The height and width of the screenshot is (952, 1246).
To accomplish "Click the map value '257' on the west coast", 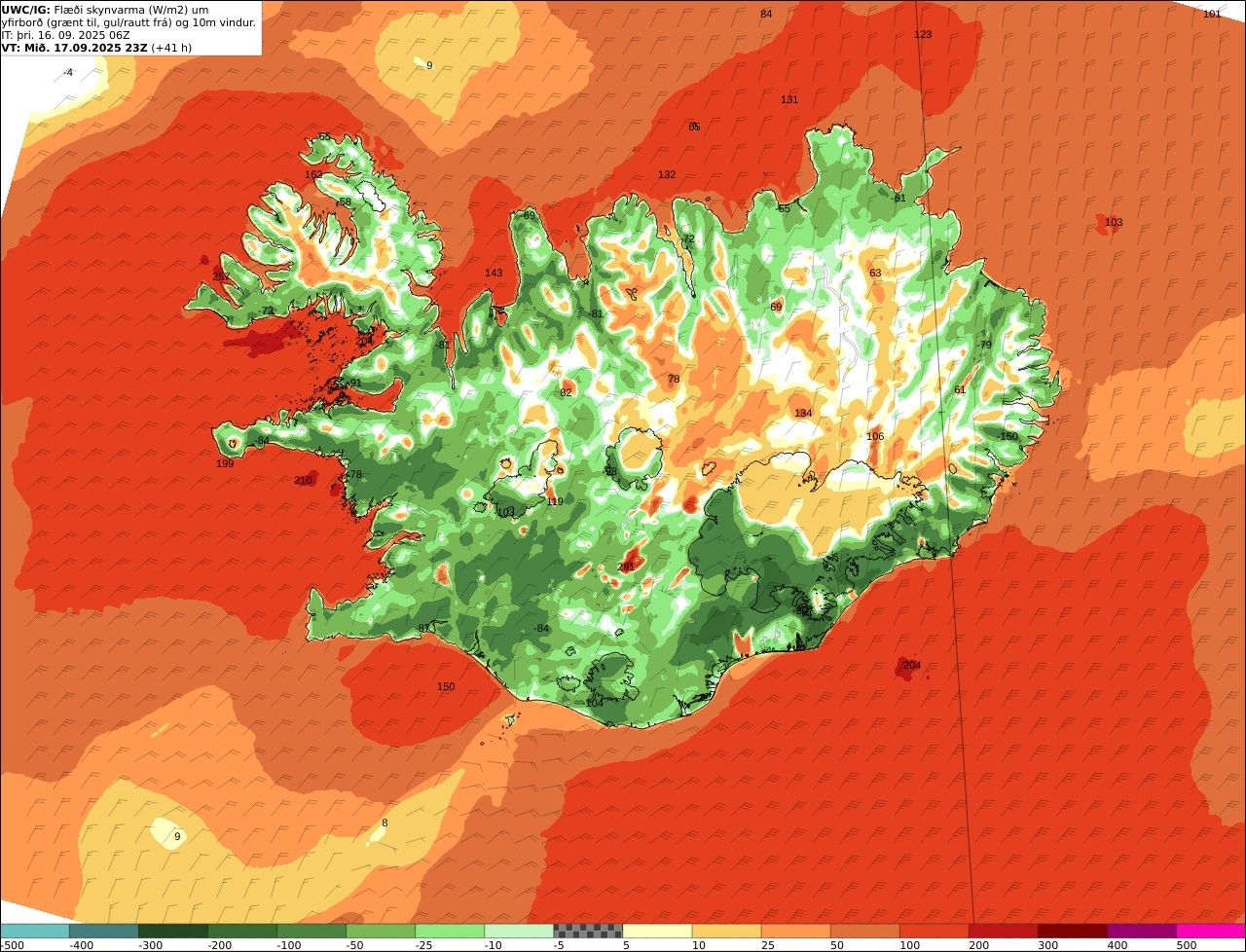I will pos(221,276).
